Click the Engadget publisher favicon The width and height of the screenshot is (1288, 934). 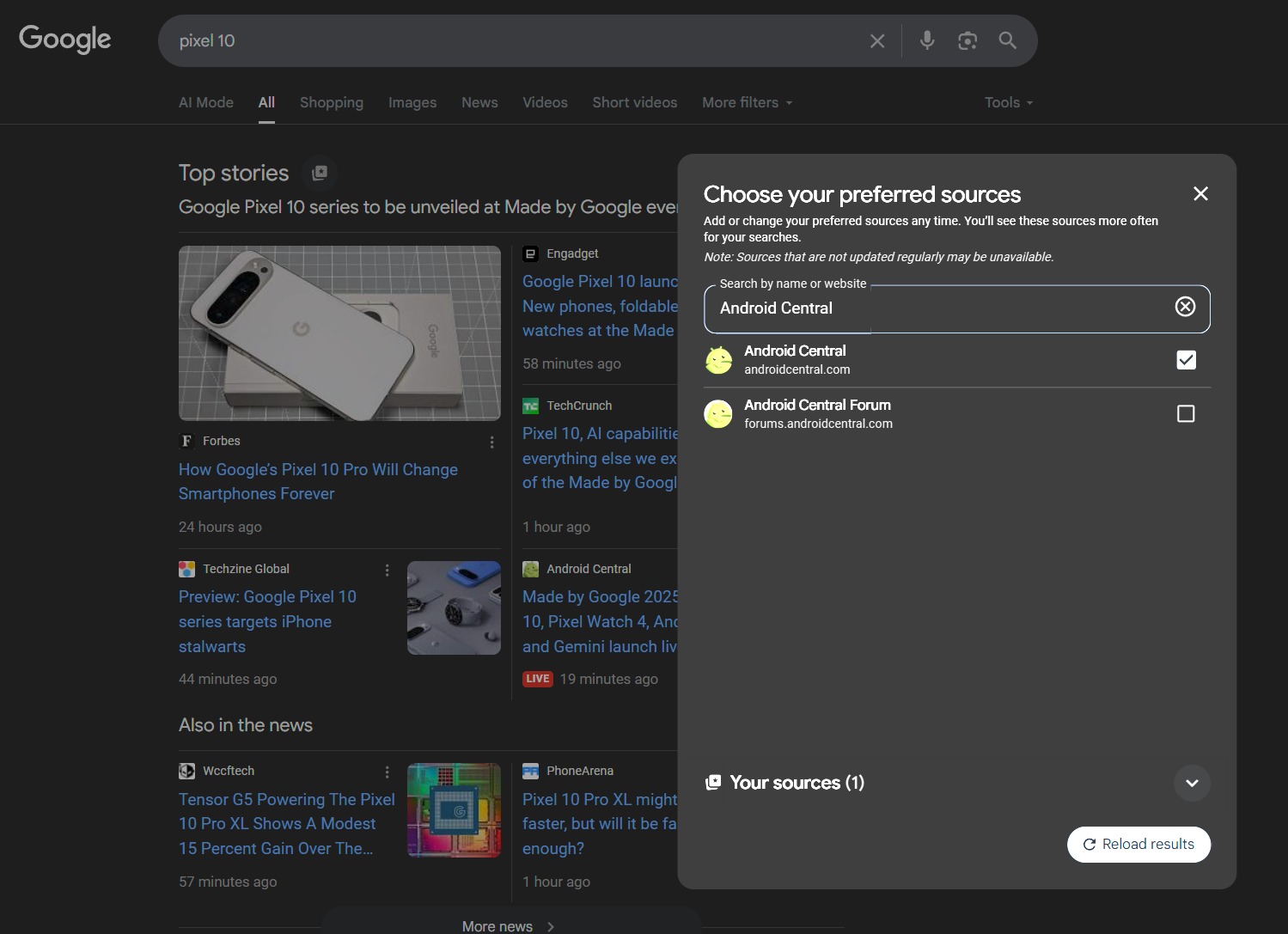tap(530, 253)
